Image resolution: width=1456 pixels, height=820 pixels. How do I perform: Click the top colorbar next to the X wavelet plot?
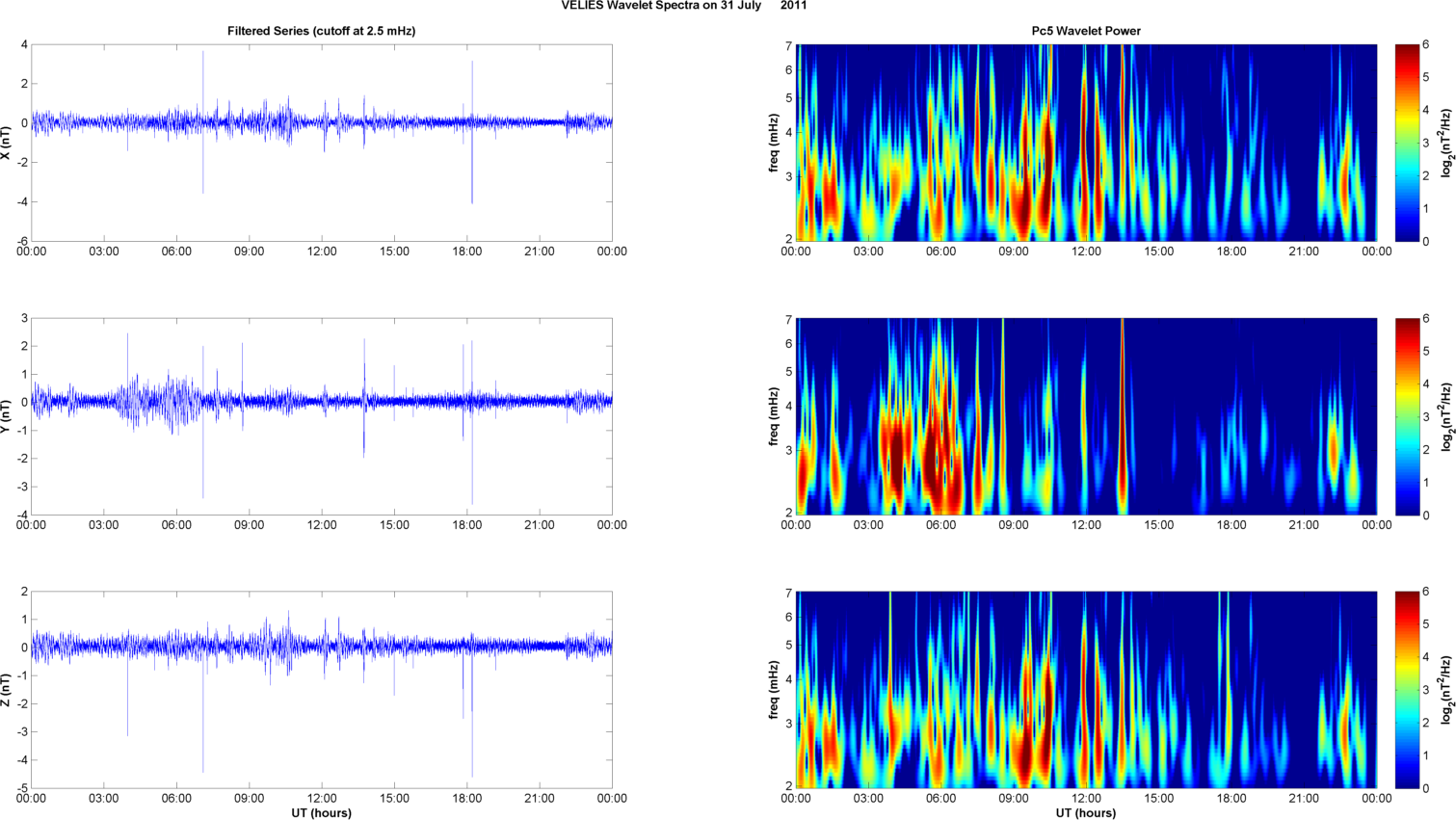click(1407, 143)
